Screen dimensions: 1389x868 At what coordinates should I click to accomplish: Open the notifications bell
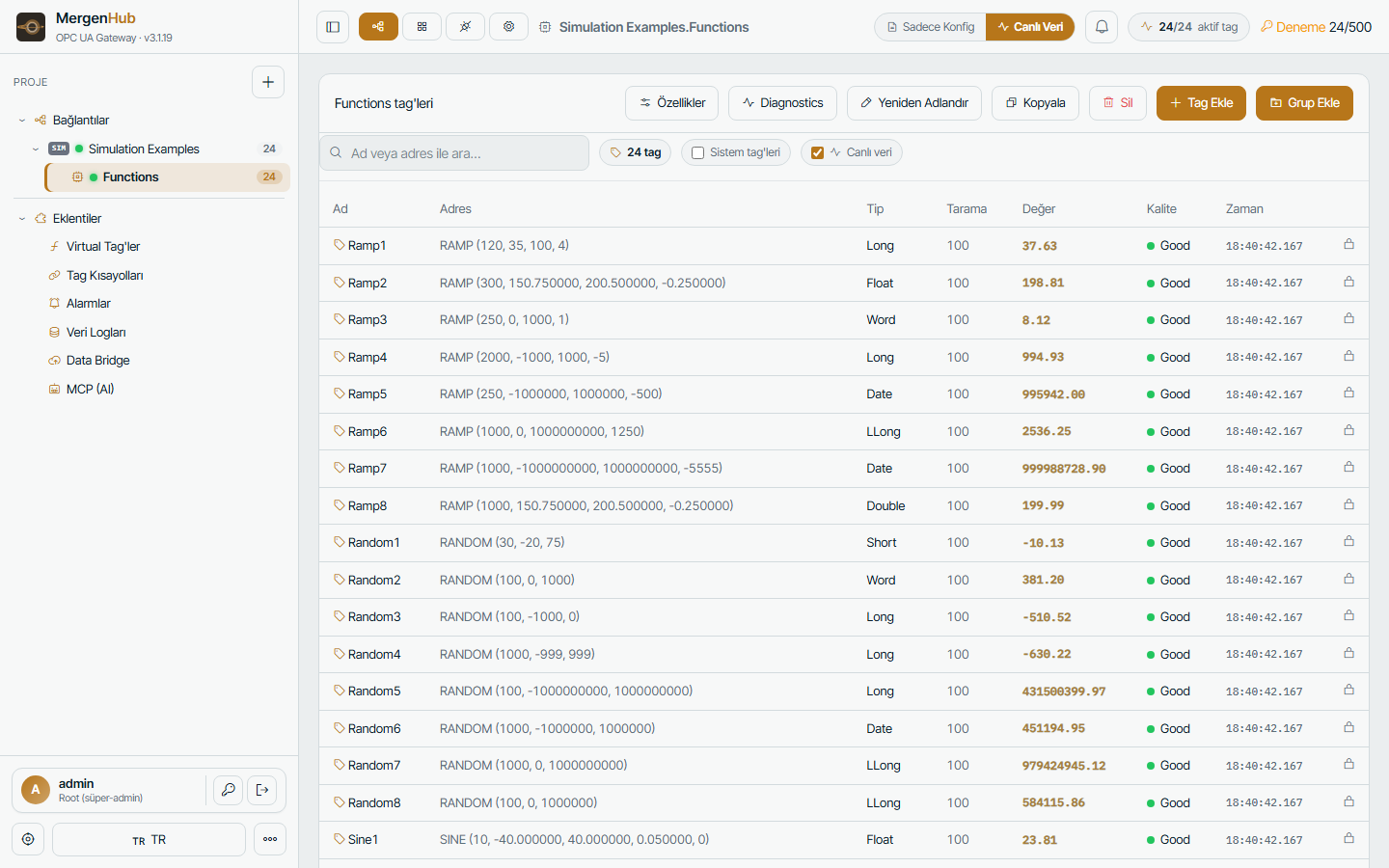[x=1102, y=27]
